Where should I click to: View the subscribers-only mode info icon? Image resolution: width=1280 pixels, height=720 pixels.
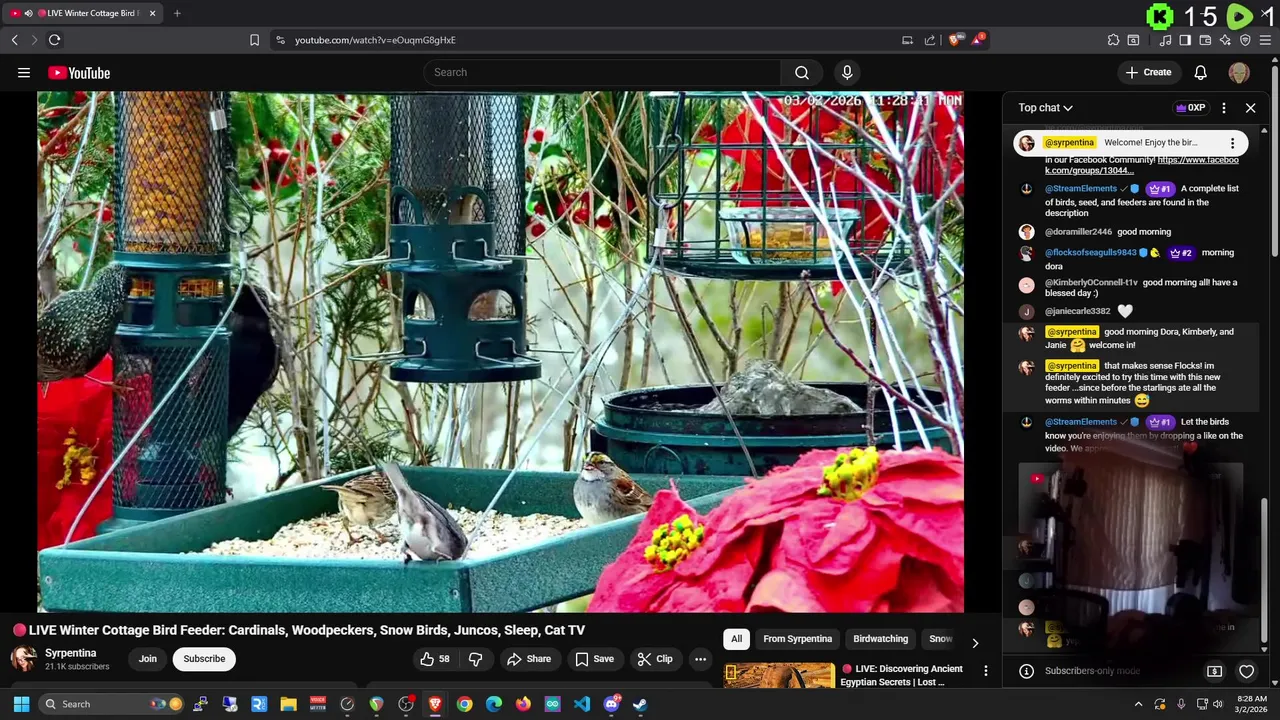click(1026, 672)
